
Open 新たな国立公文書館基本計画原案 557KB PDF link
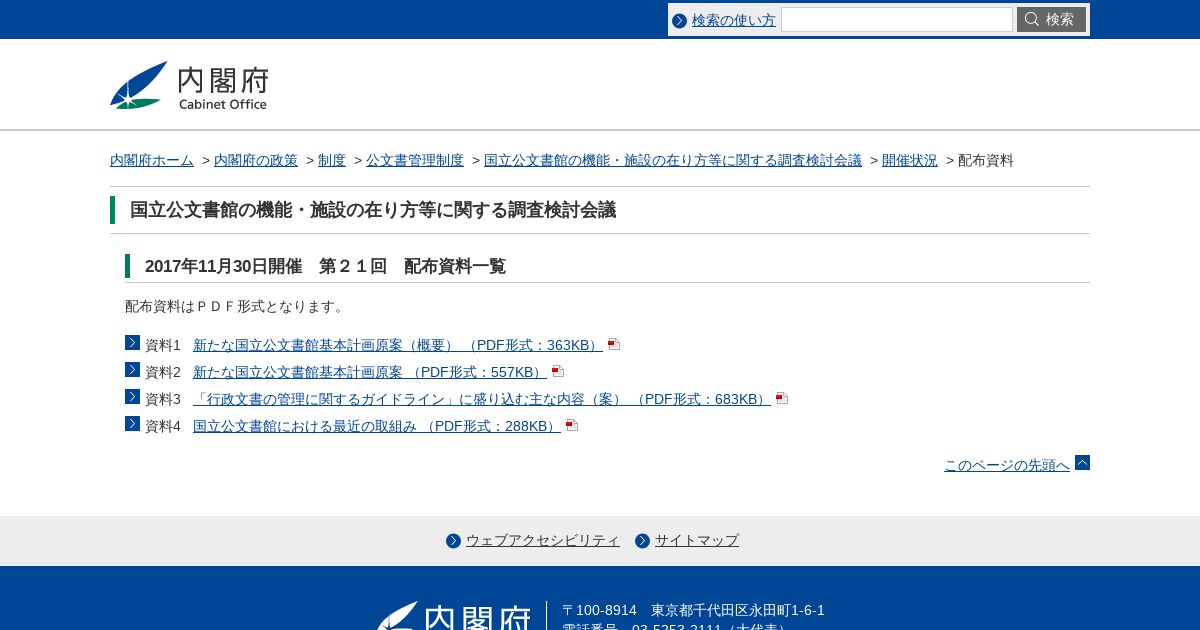[x=370, y=372]
